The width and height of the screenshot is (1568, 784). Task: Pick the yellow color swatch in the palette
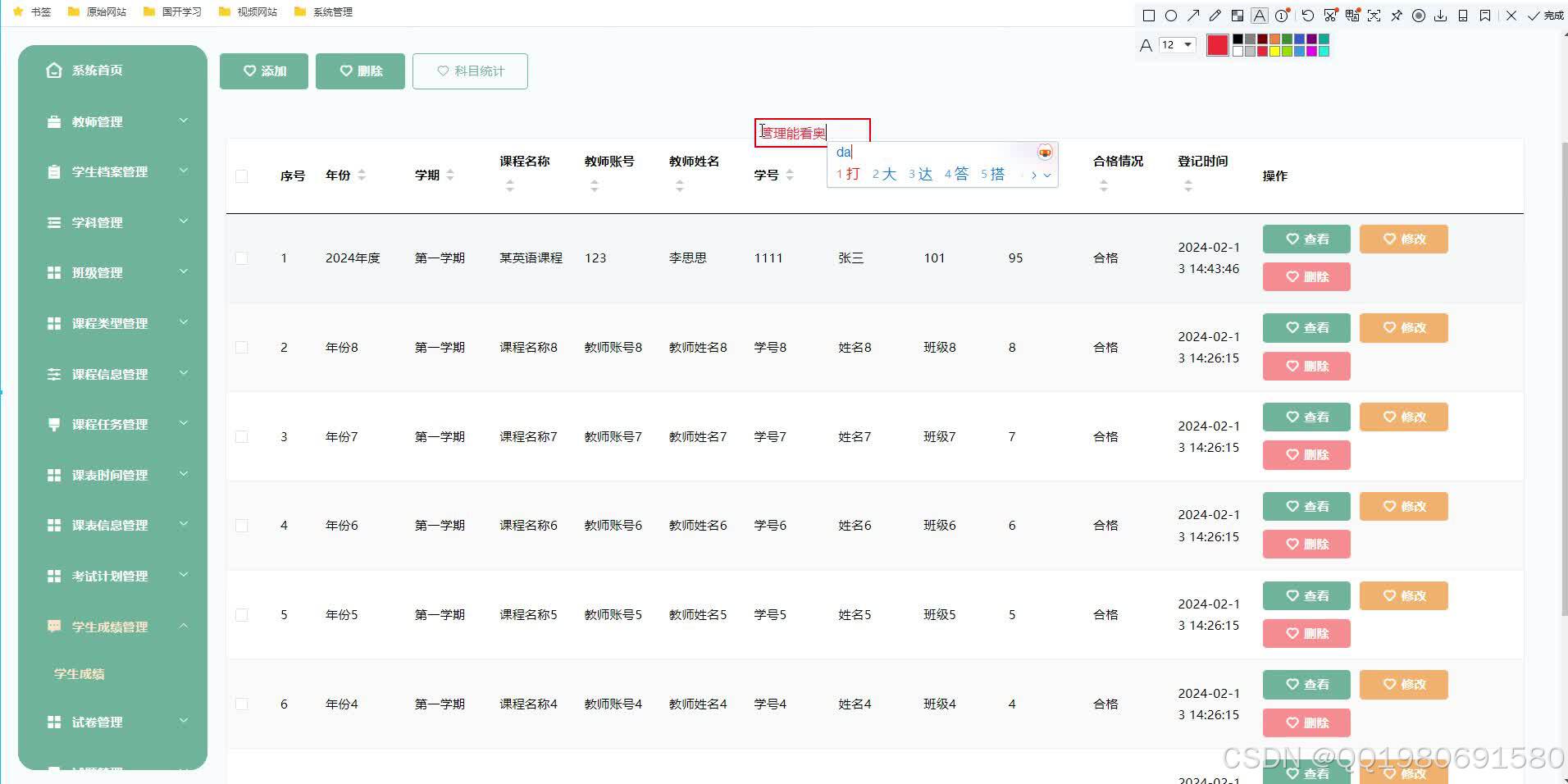pos(1275,52)
